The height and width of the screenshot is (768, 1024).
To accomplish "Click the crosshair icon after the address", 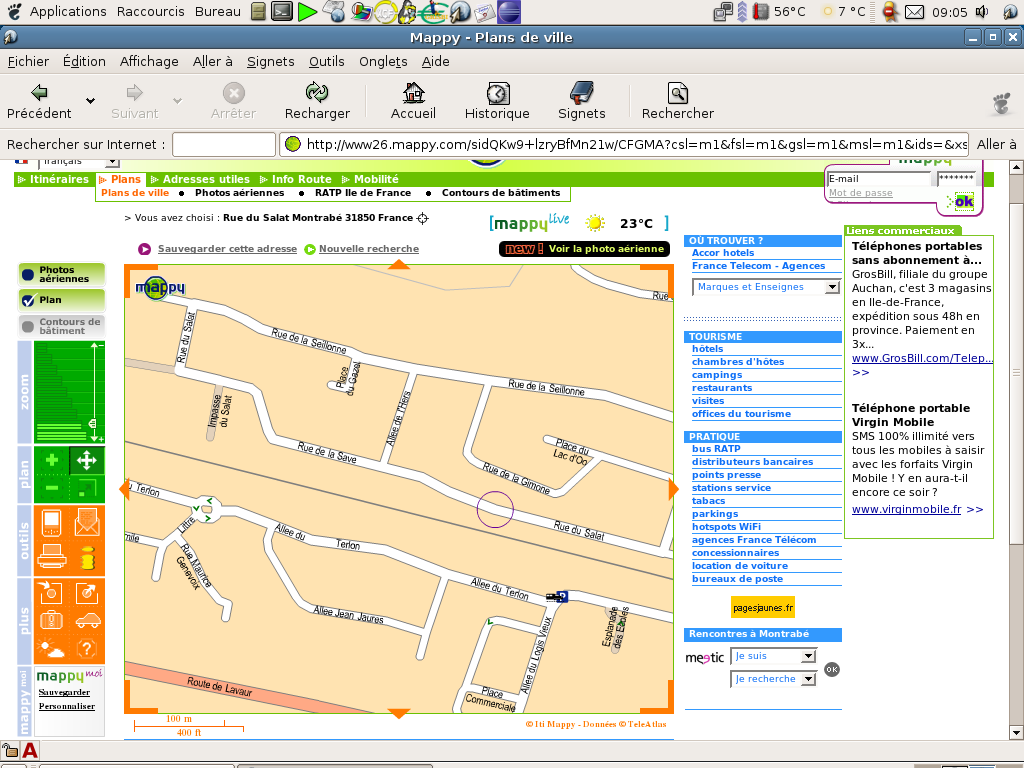I will click(423, 218).
